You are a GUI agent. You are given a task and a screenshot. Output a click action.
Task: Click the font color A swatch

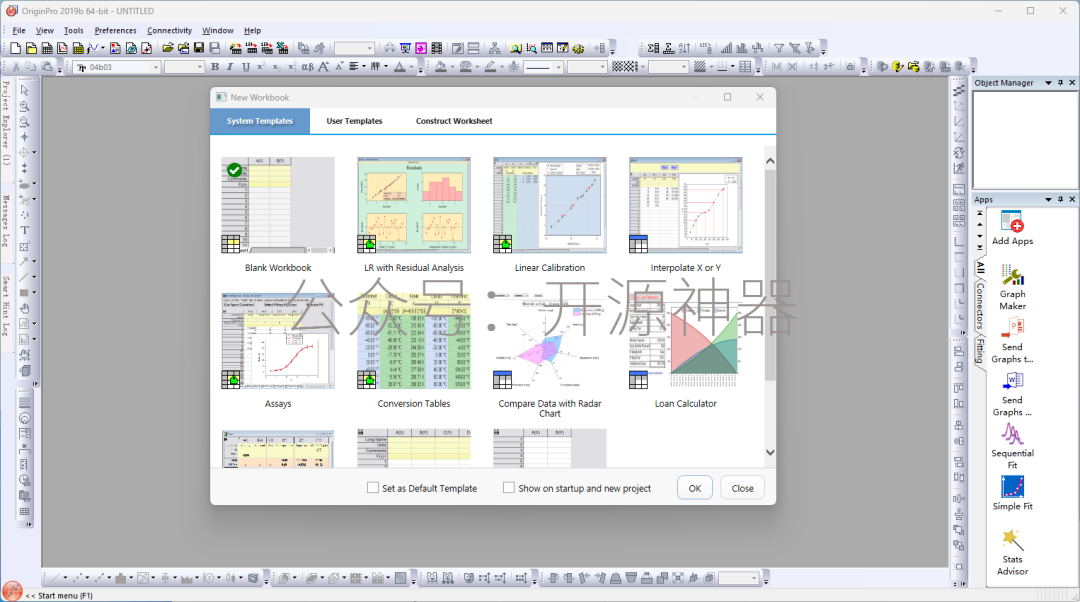[399, 67]
